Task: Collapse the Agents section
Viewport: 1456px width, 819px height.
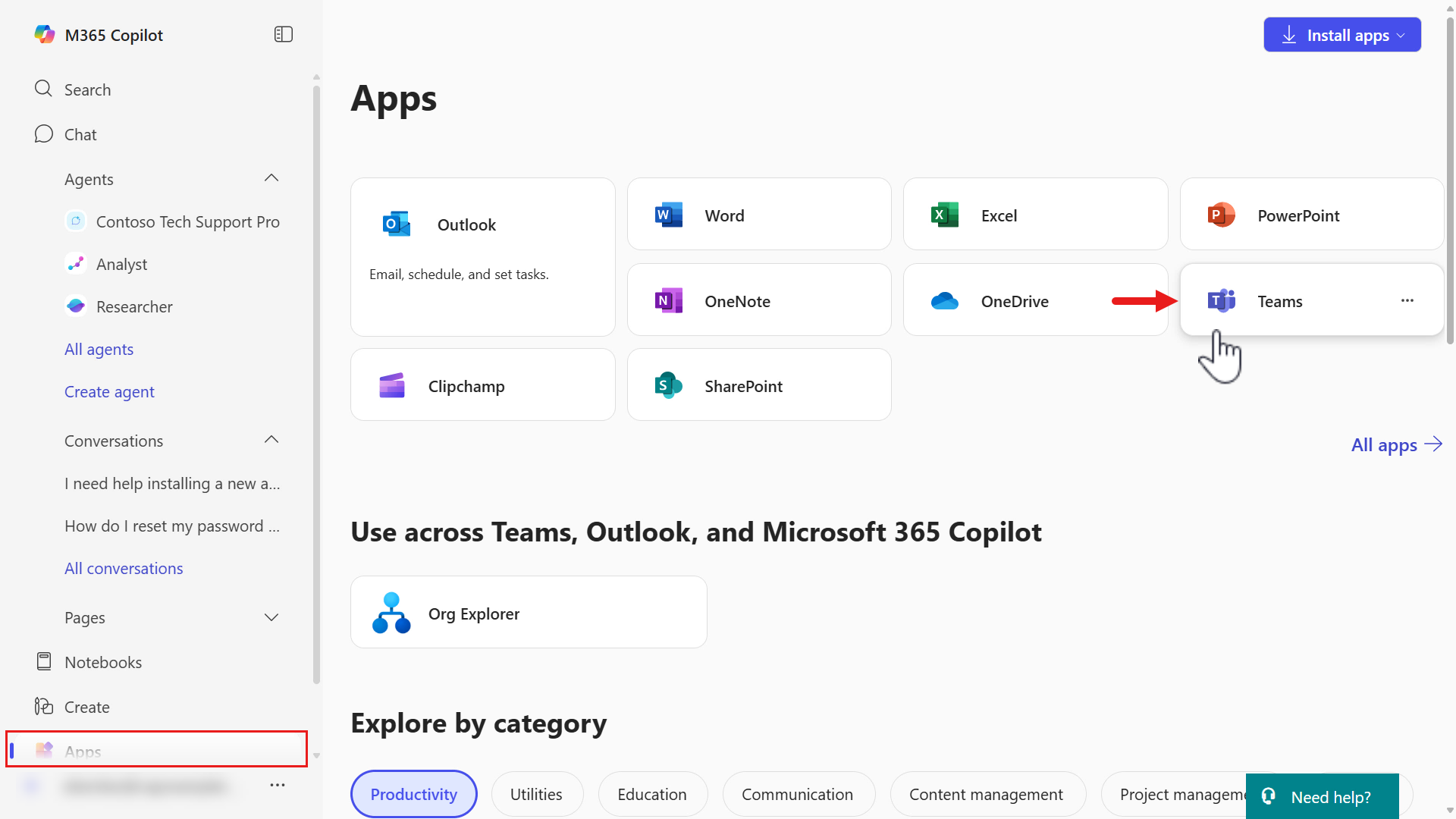Action: point(271,177)
